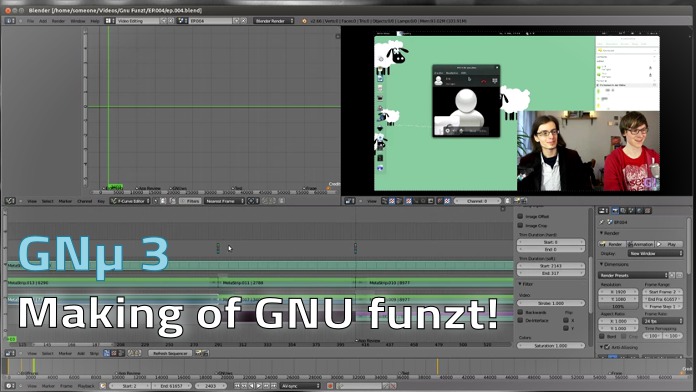
Task: Open the Blender Render engine dropdown
Action: [x=273, y=21]
